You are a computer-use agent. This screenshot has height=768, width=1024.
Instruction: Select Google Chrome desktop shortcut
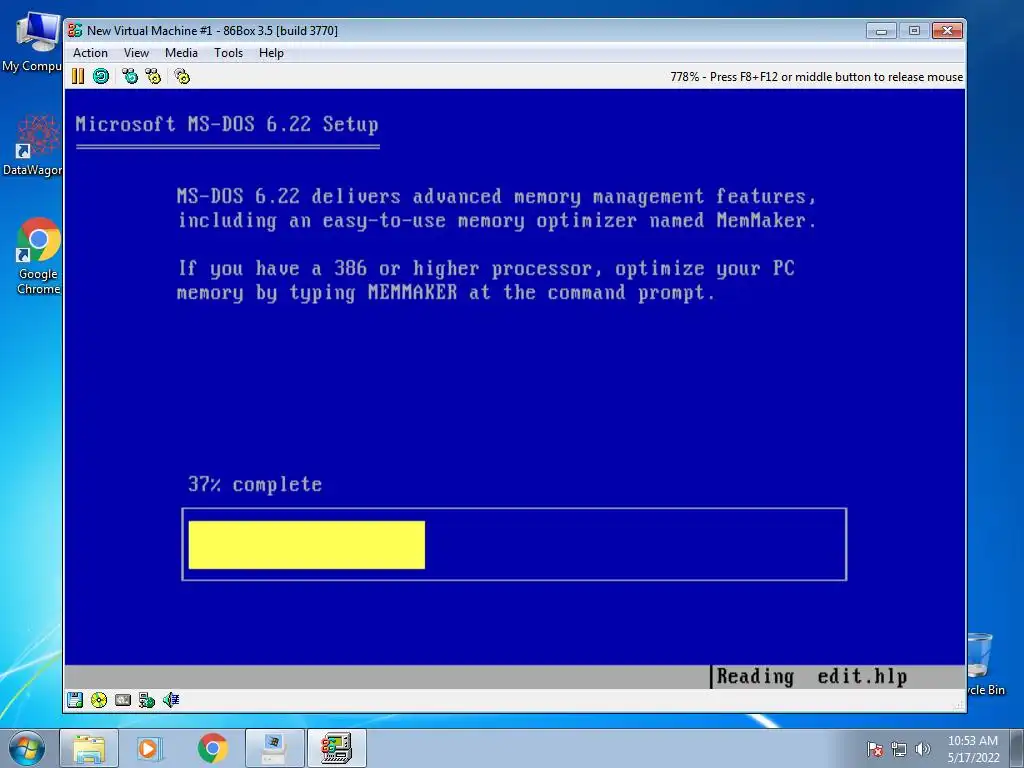tap(38, 256)
